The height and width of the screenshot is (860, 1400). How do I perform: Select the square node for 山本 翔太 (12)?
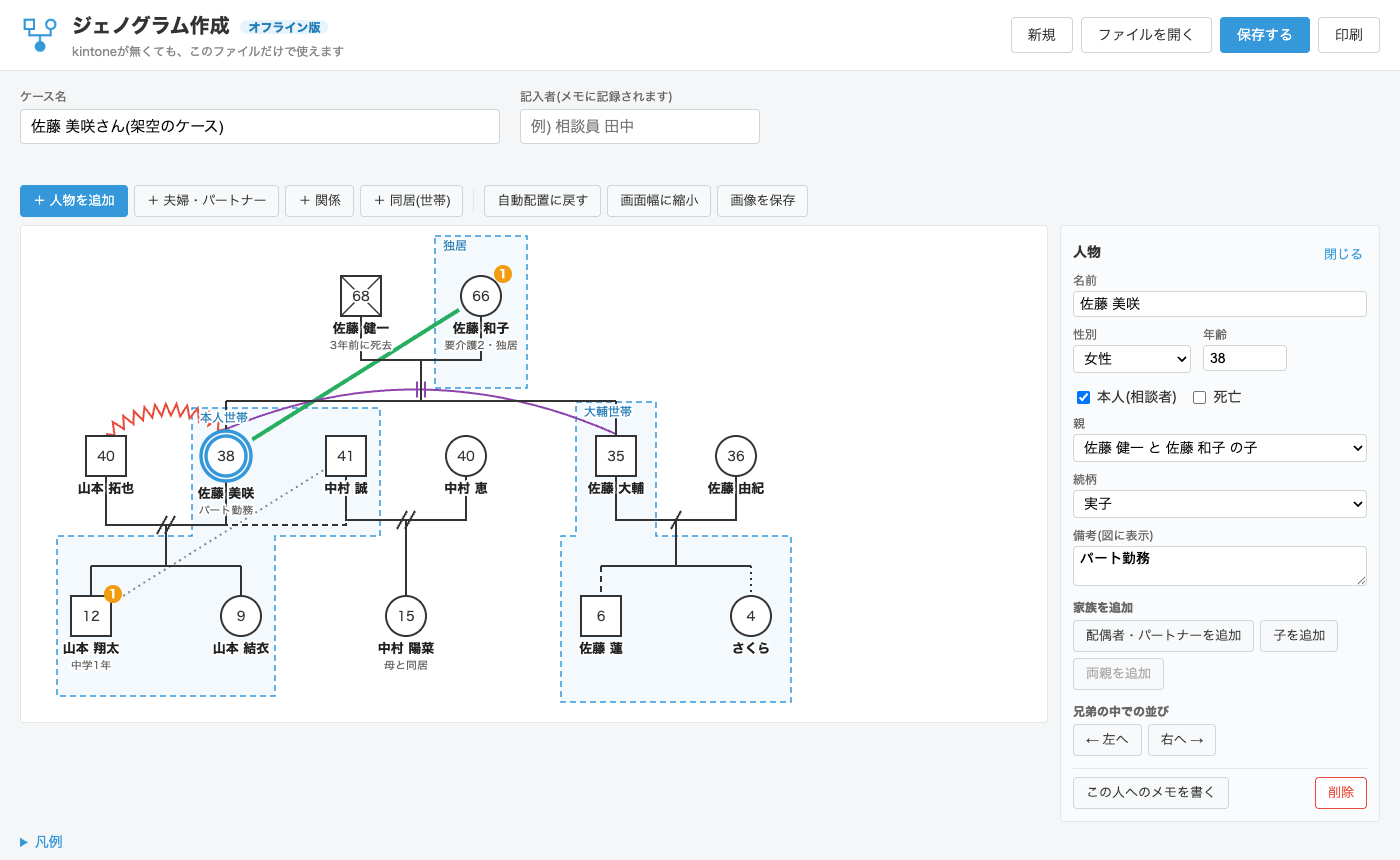pyautogui.click(x=91, y=616)
